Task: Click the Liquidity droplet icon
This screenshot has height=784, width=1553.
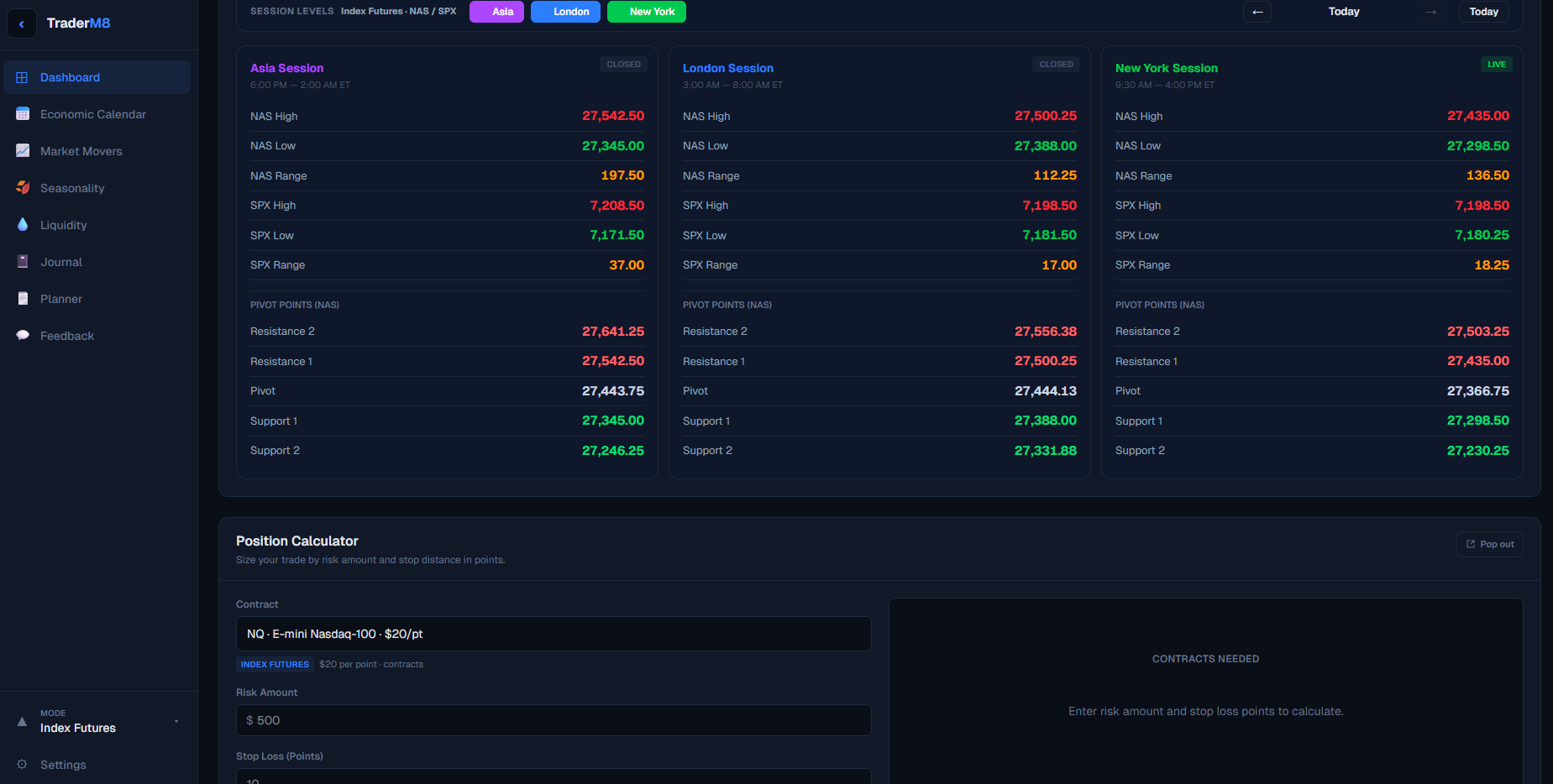Action: [x=23, y=225]
